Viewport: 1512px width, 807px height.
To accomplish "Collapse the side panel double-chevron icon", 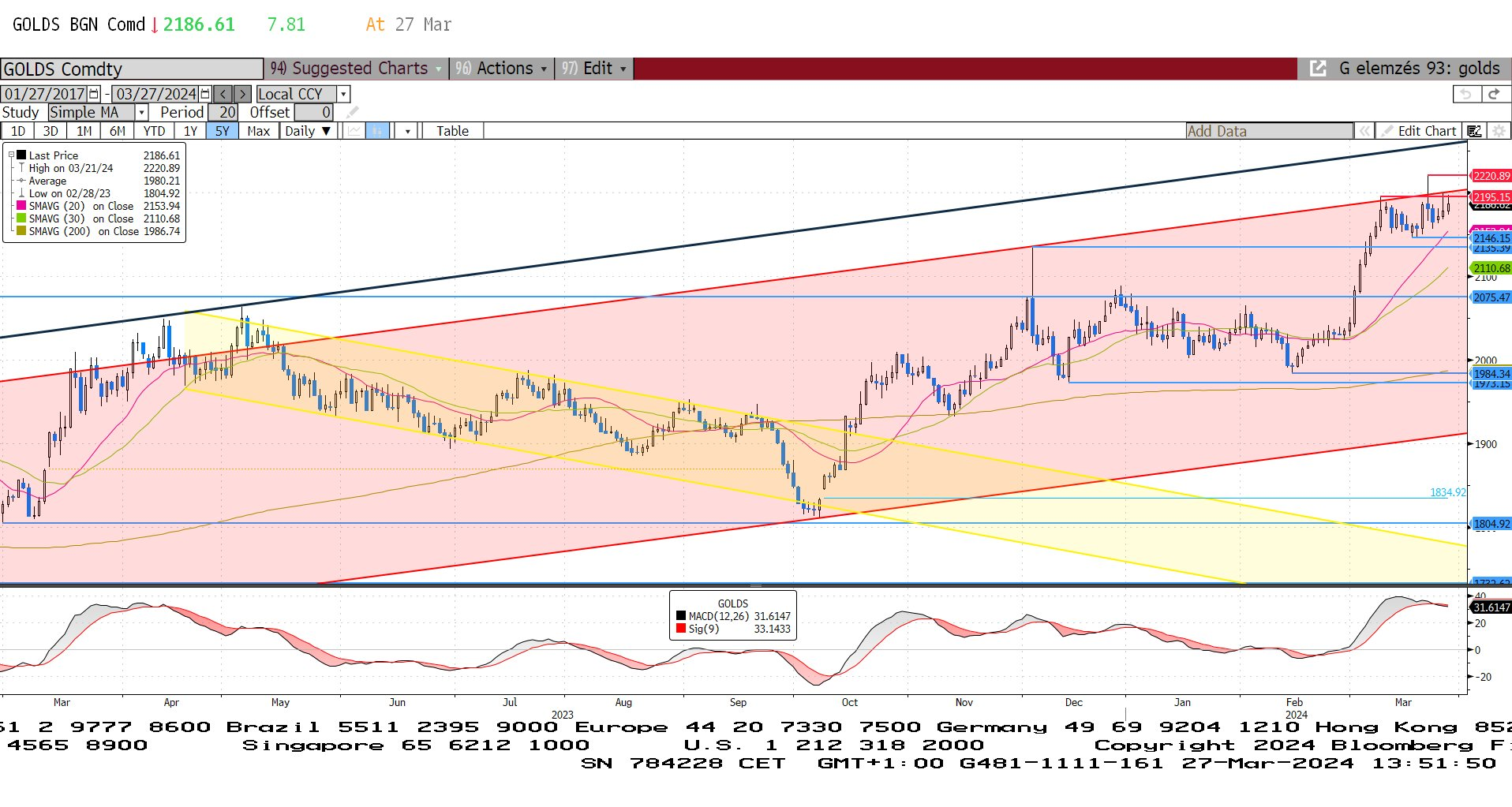I will pyautogui.click(x=1364, y=131).
